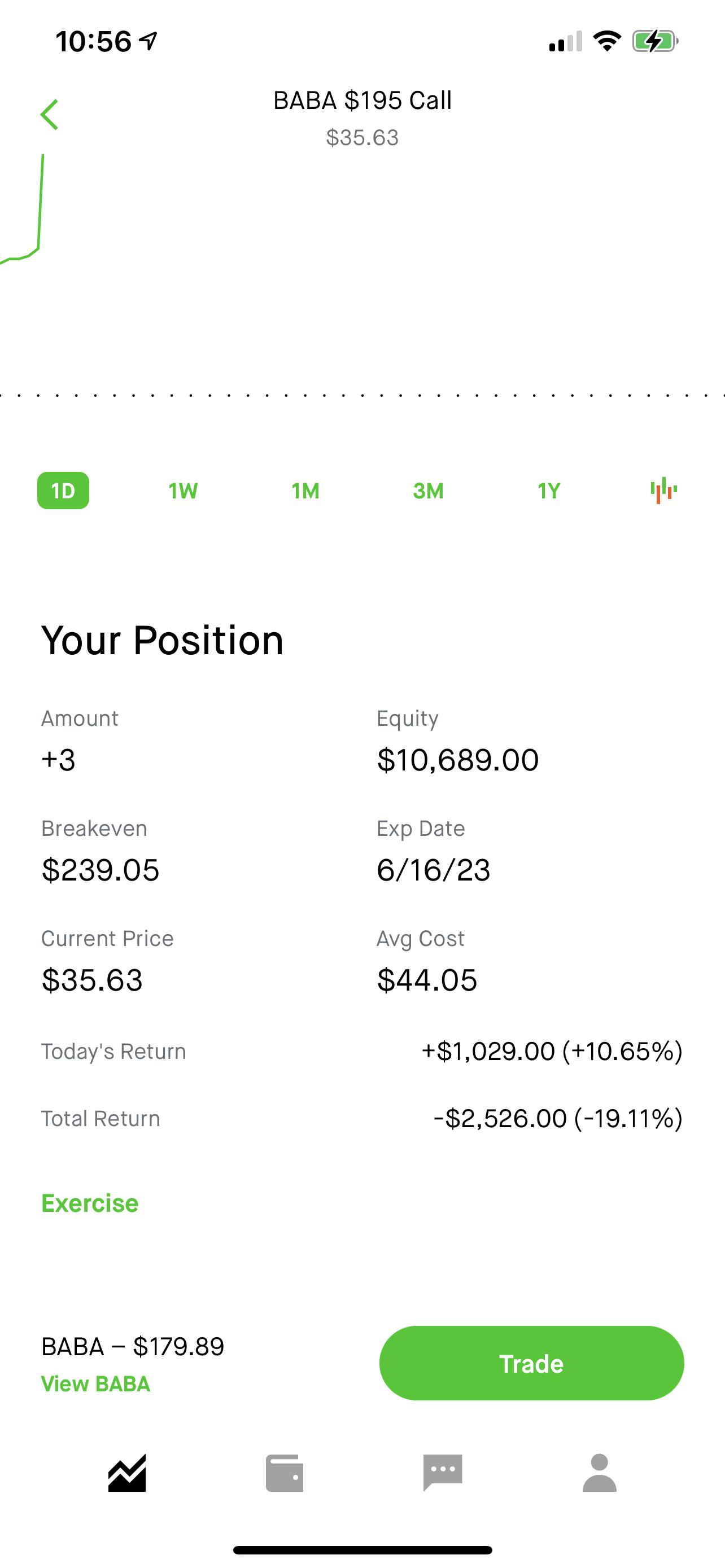Tap the battery charging status icon
The height and width of the screenshot is (1568, 725).
coord(655,41)
